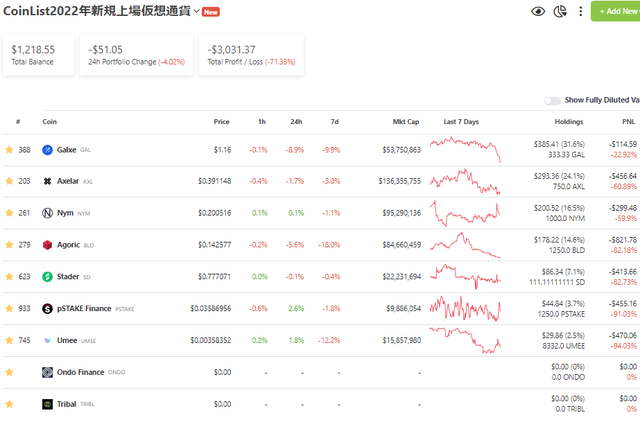Screen dimensions: 640x422
Task: View the Agoric 7-day sparkline chart
Action: (465, 245)
